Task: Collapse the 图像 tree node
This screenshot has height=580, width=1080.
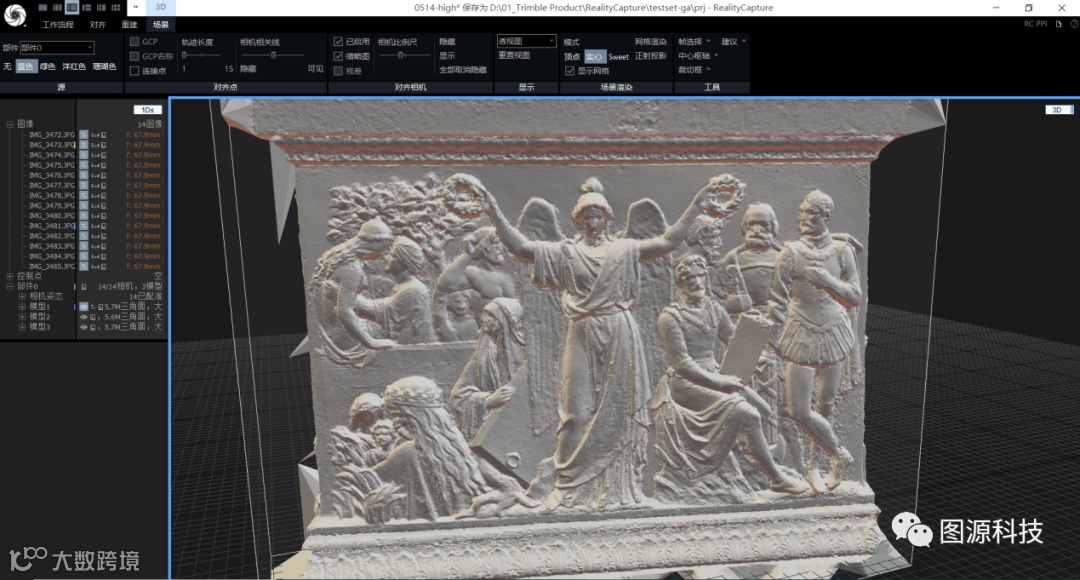Action: click(x=10, y=124)
